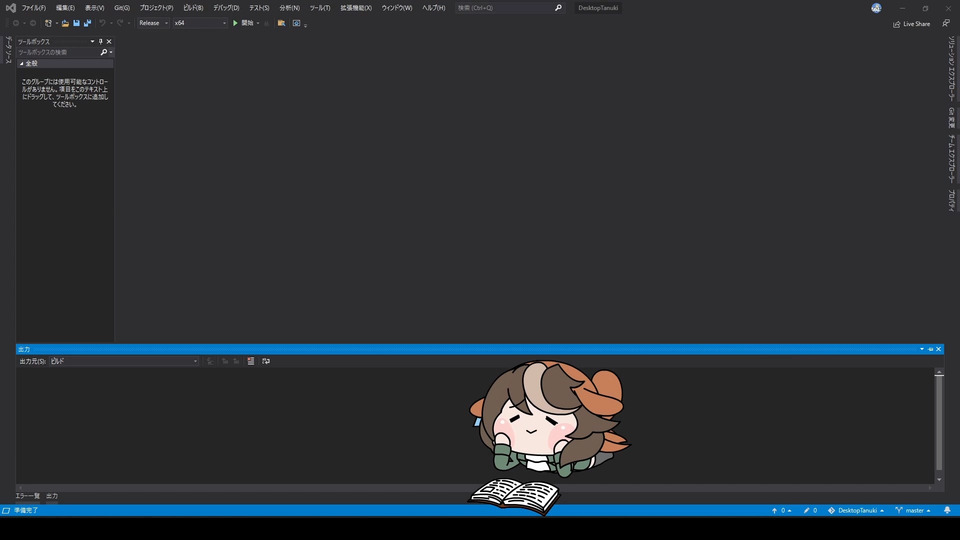The height and width of the screenshot is (540, 960).
Task: Open the デバッグ(D) menu
Action: [226, 8]
